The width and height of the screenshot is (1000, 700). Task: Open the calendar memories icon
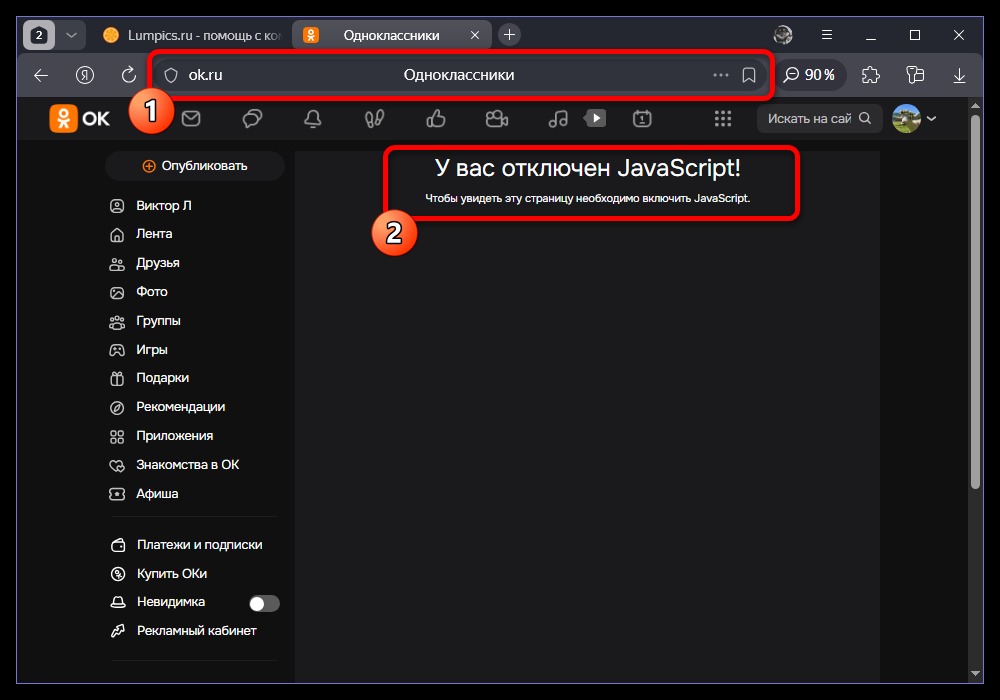[642, 119]
